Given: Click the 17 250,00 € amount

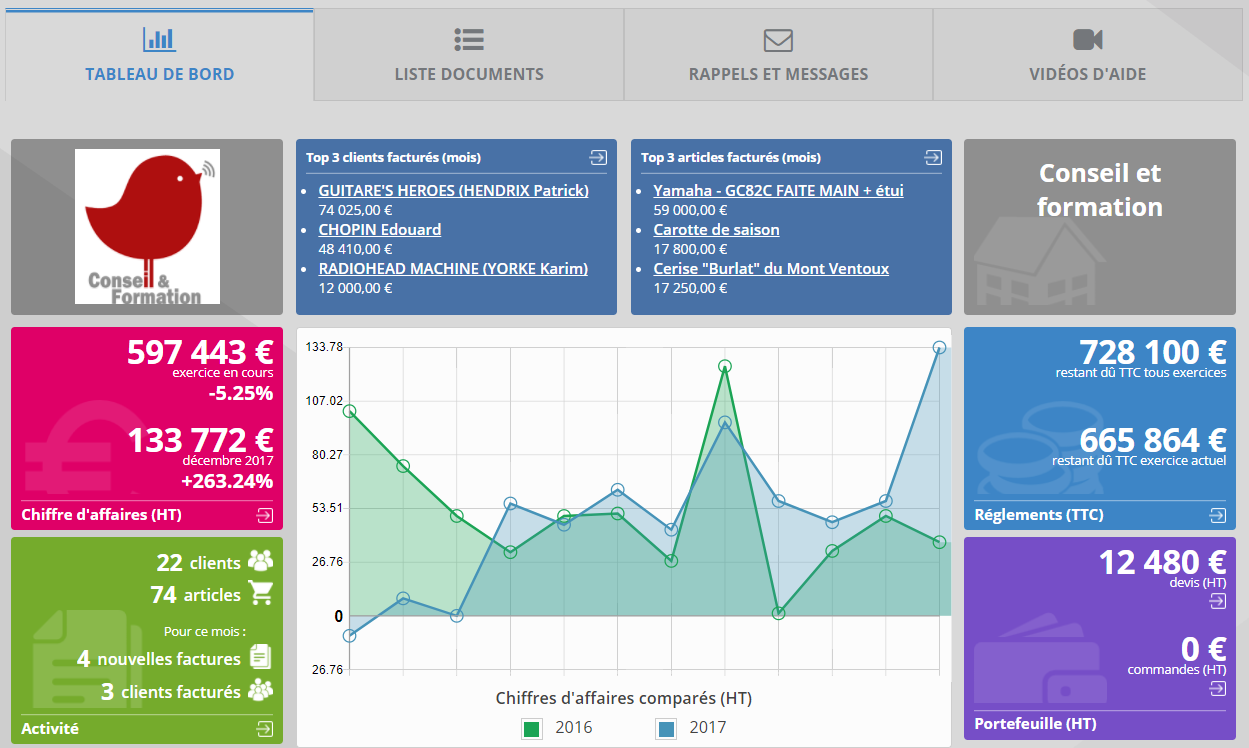Looking at the screenshot, I should pos(690,288).
